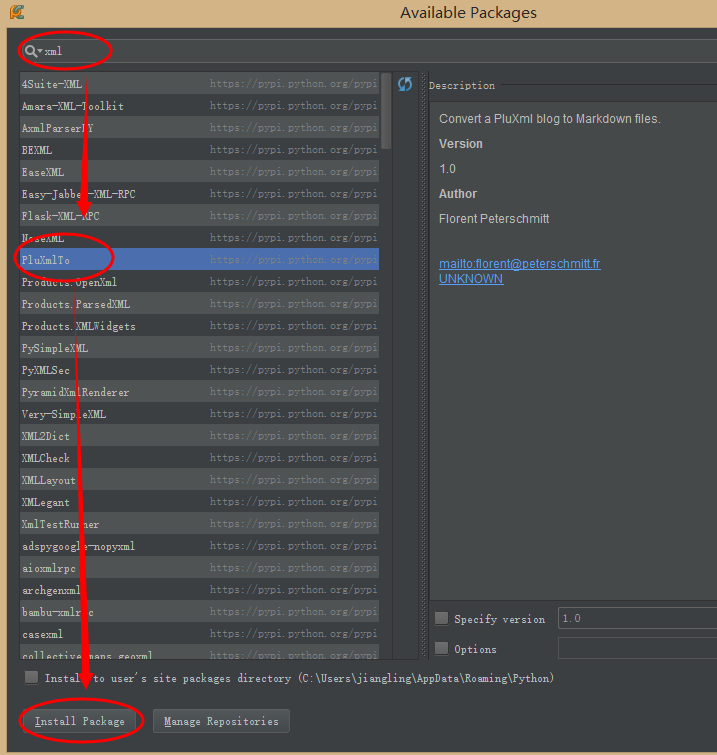Open the mailto:florent@peterschmitt.fr link
The width and height of the screenshot is (717, 755).
520,263
